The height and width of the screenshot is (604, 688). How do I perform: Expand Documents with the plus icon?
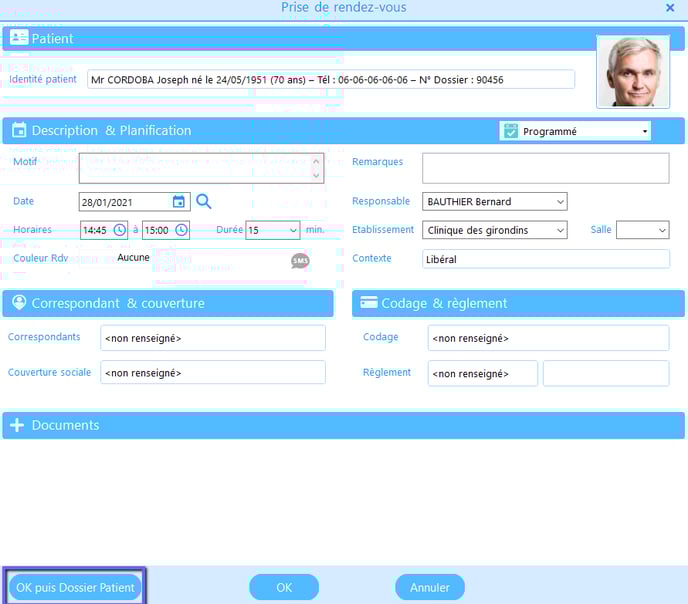tap(17, 425)
